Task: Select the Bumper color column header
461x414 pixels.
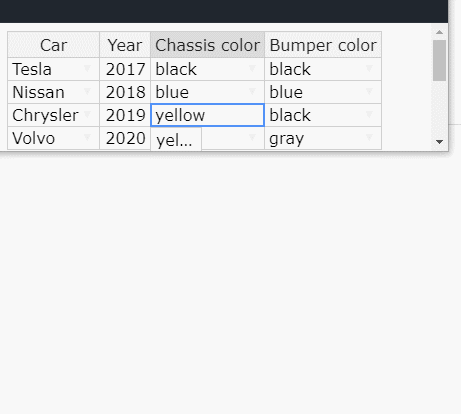Action: pyautogui.click(x=323, y=45)
